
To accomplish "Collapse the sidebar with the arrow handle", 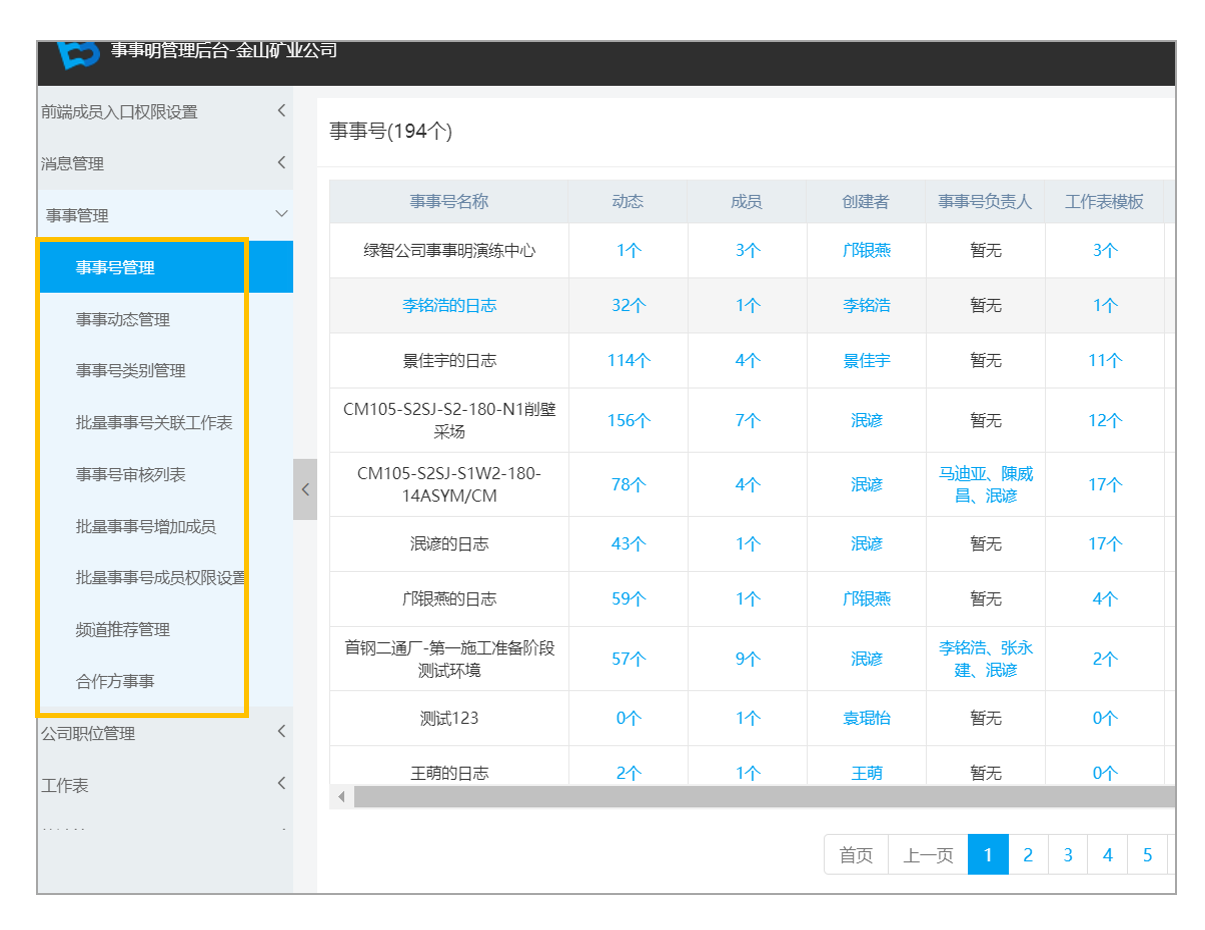I will (305, 489).
